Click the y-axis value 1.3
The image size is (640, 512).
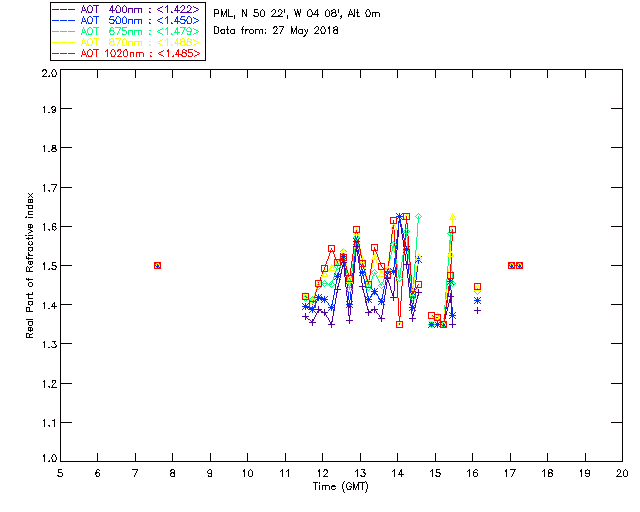(x=49, y=344)
